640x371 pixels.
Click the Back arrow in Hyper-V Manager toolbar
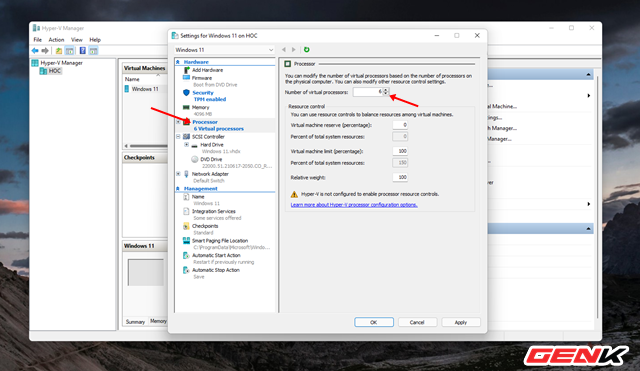(35, 51)
